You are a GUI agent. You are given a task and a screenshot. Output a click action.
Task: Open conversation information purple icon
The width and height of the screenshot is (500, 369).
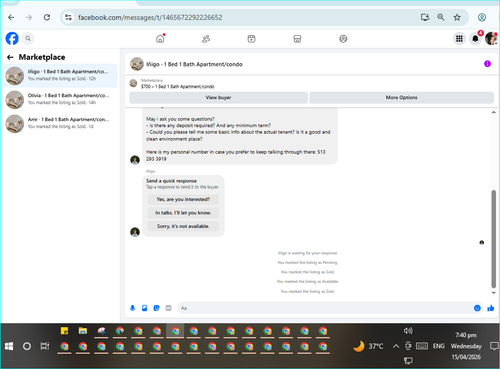tap(487, 64)
